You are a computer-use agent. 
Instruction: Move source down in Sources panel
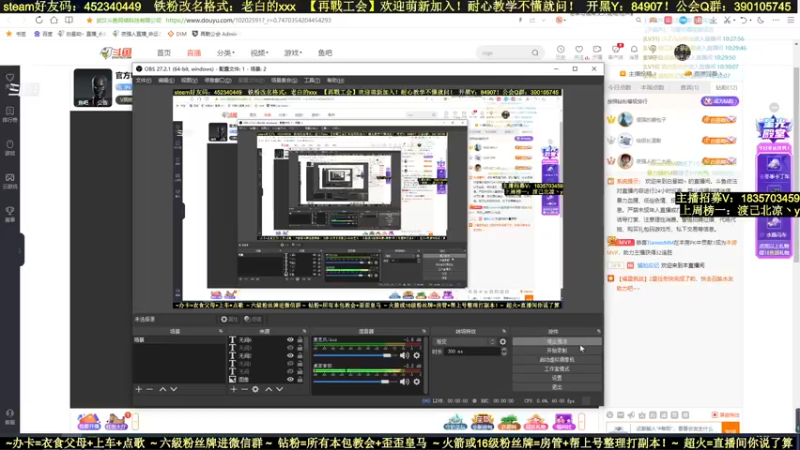280,389
